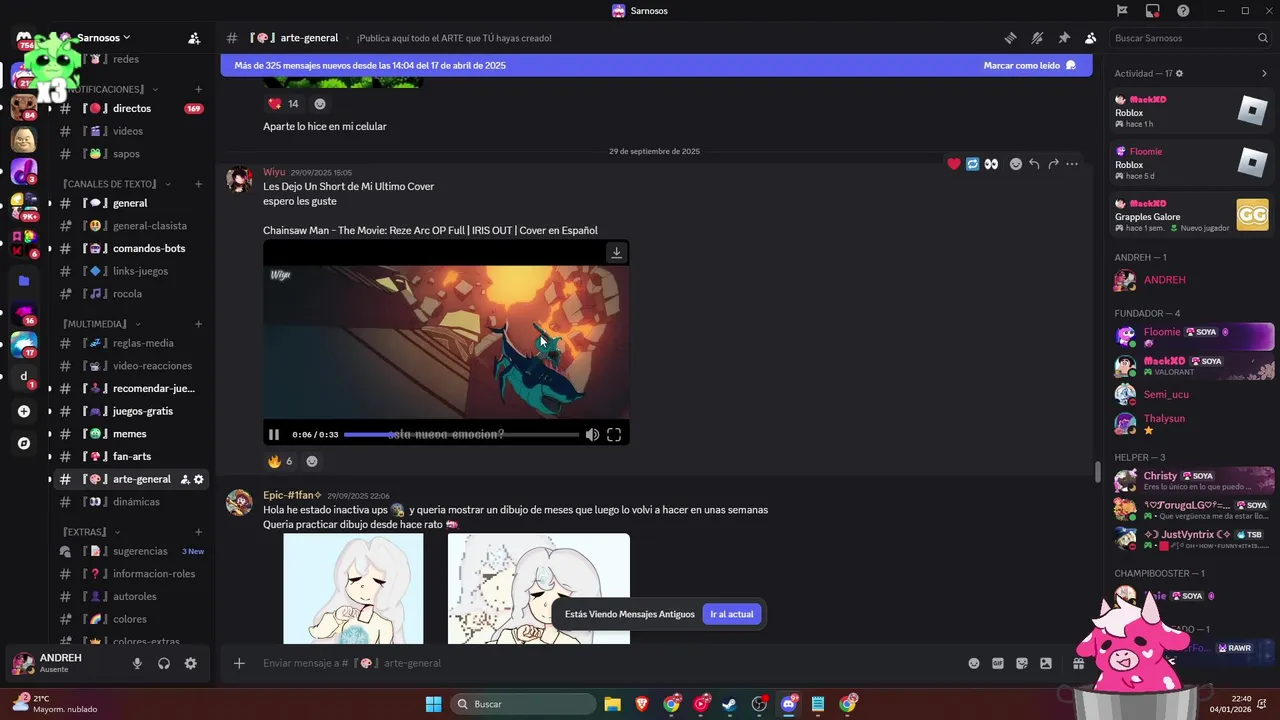1280x720 pixels.
Task: Open member Floomie in FUNDADOR list
Action: tap(1194, 337)
